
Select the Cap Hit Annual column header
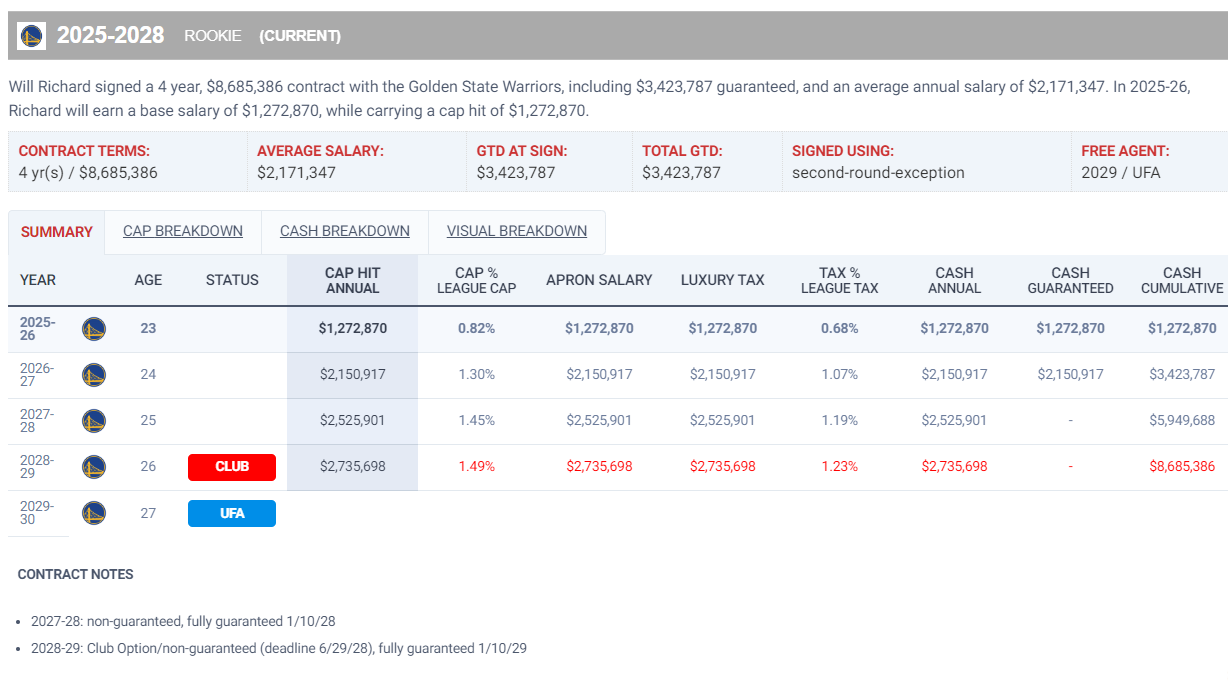coord(353,280)
